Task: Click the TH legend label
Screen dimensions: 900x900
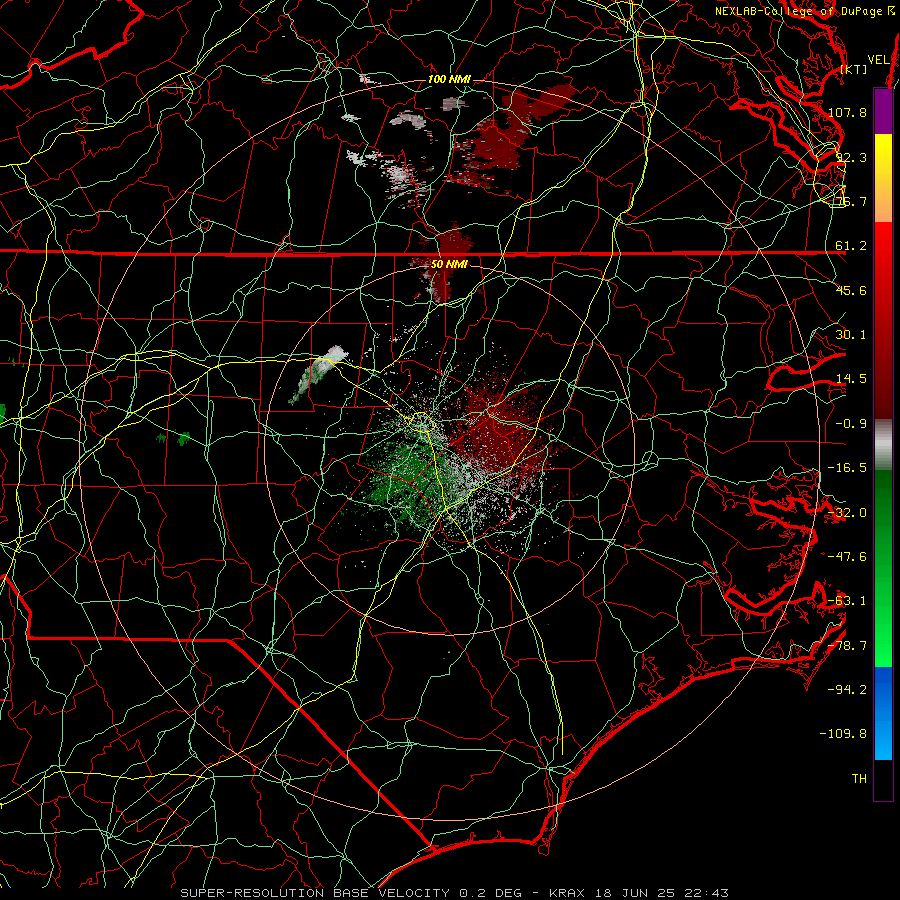Action: 859,779
